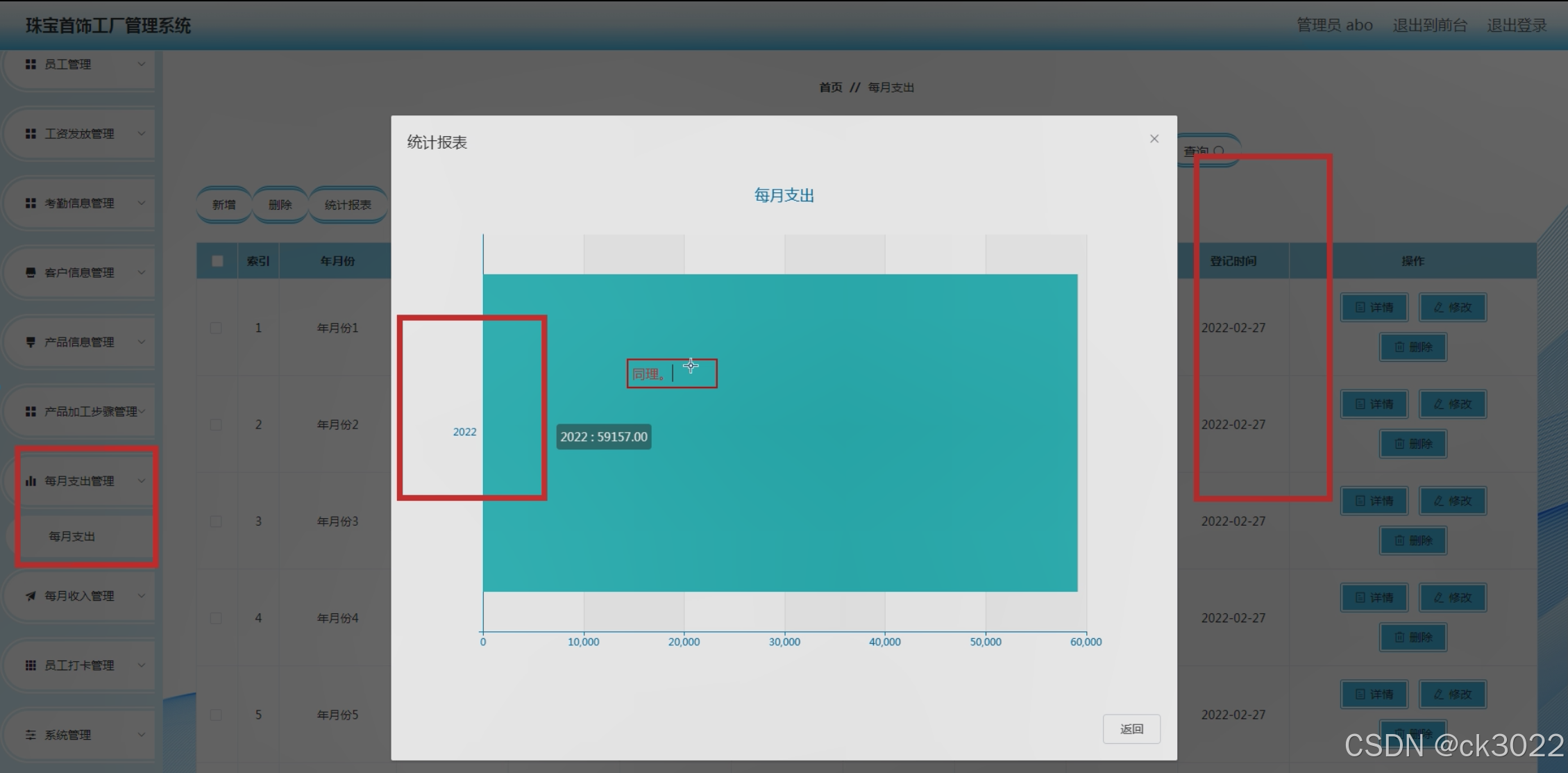Click the paper-plane icon beside 每月收入管理
Image resolution: width=1568 pixels, height=773 pixels.
click(x=31, y=596)
